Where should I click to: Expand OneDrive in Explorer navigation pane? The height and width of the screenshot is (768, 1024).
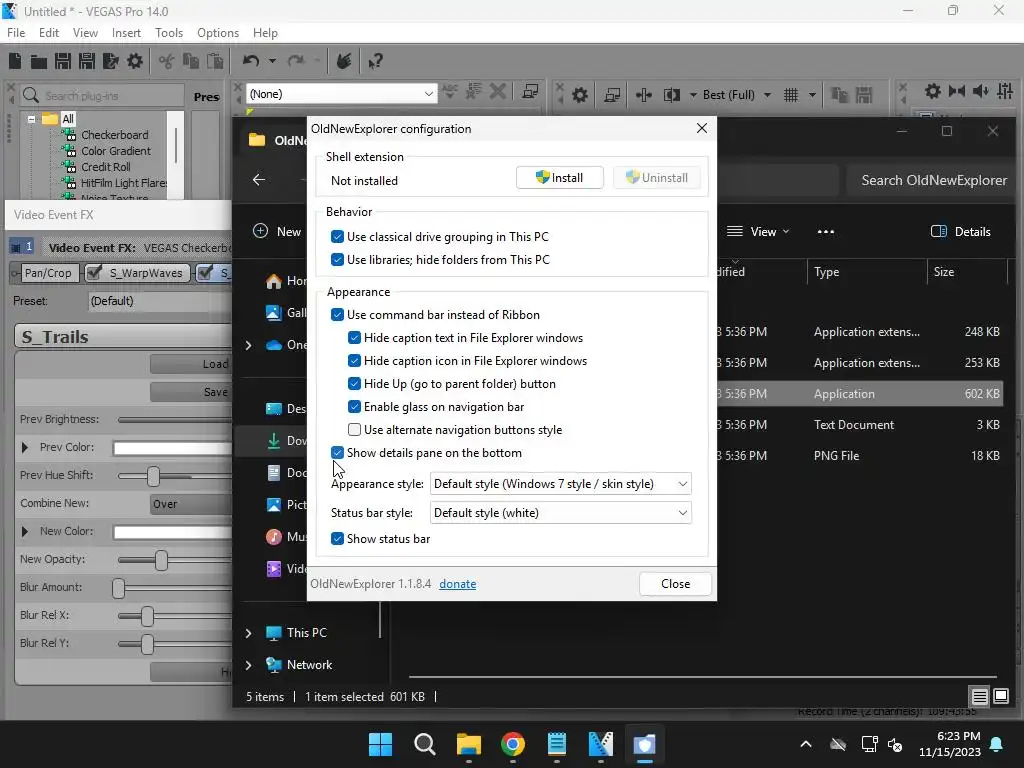[x=248, y=345]
